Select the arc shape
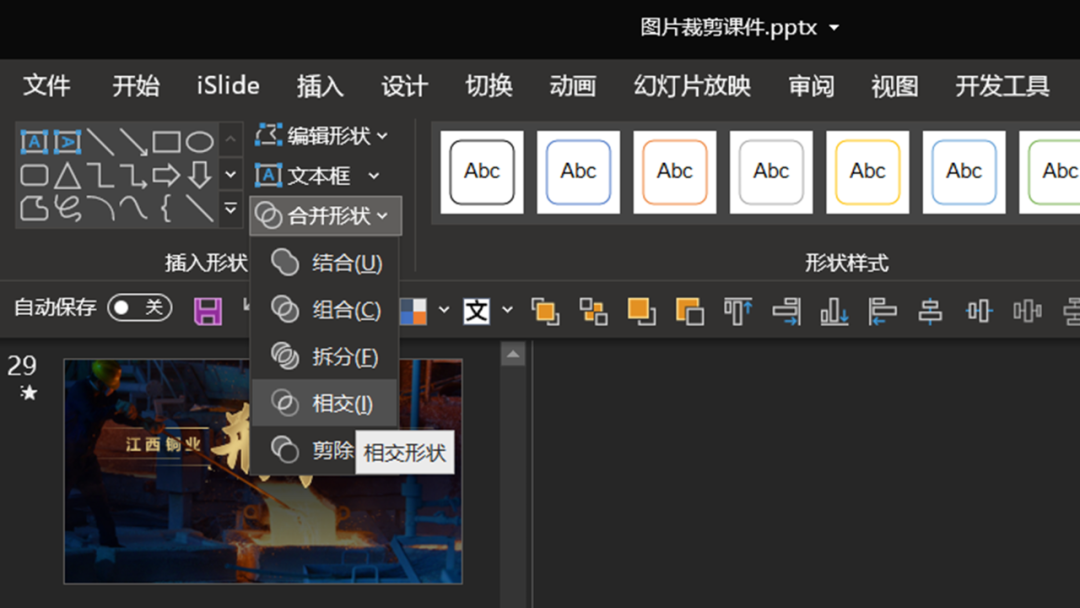Image resolution: width=1080 pixels, height=608 pixels. 101,208
